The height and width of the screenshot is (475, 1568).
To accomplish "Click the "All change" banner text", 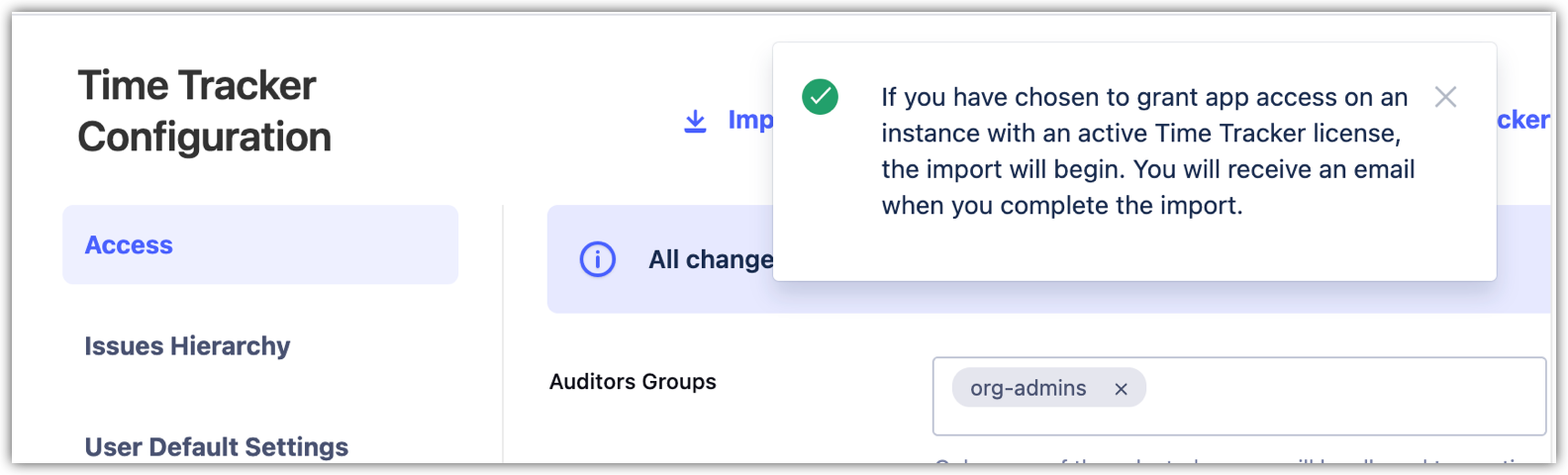I will 710,259.
